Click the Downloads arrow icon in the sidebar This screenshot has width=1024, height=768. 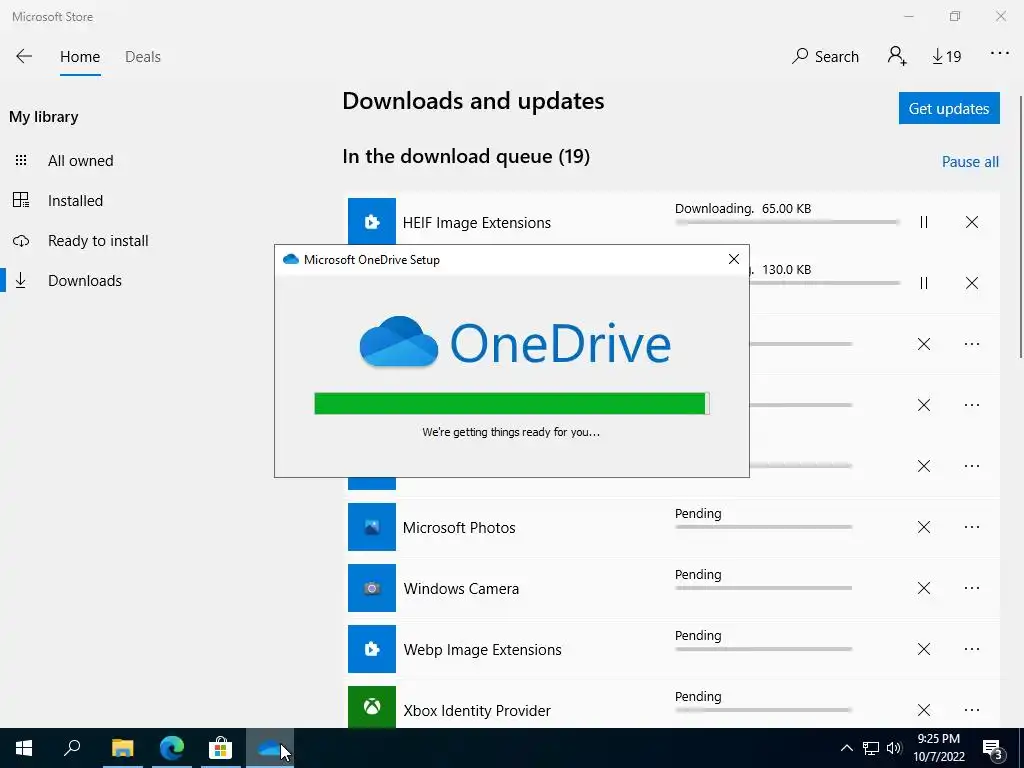point(21,281)
